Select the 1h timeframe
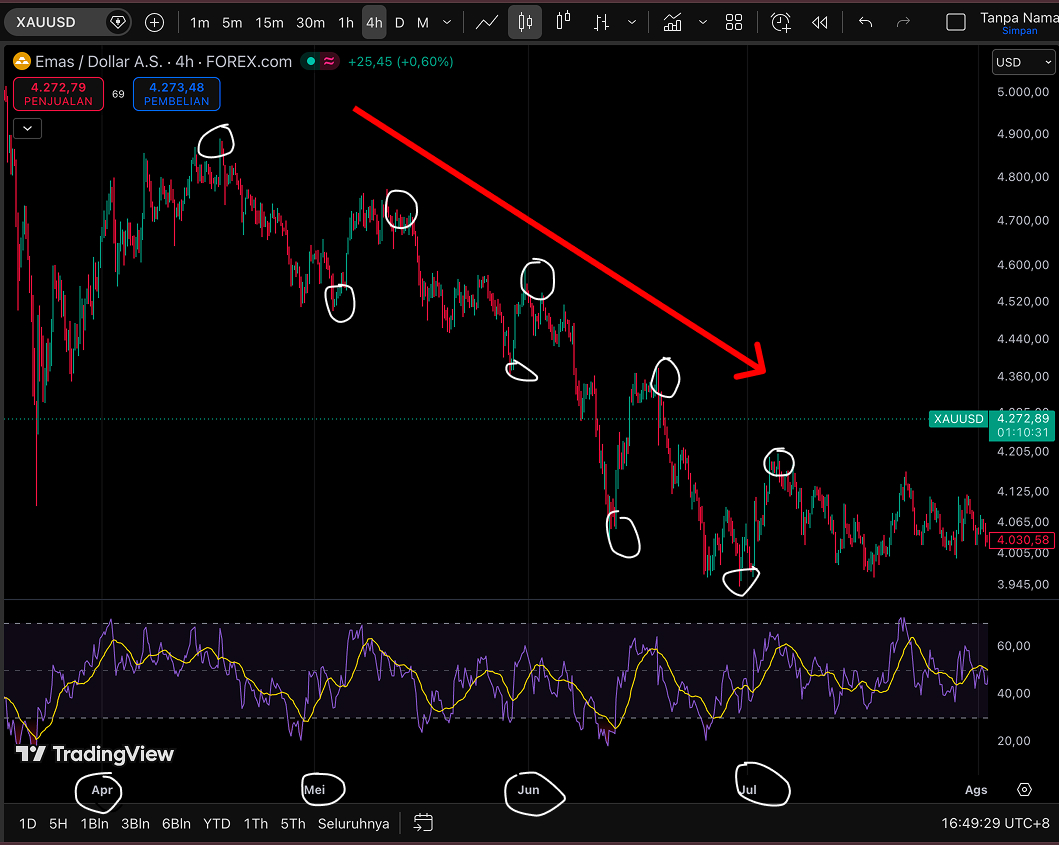This screenshot has height=845, width=1059. 346,22
